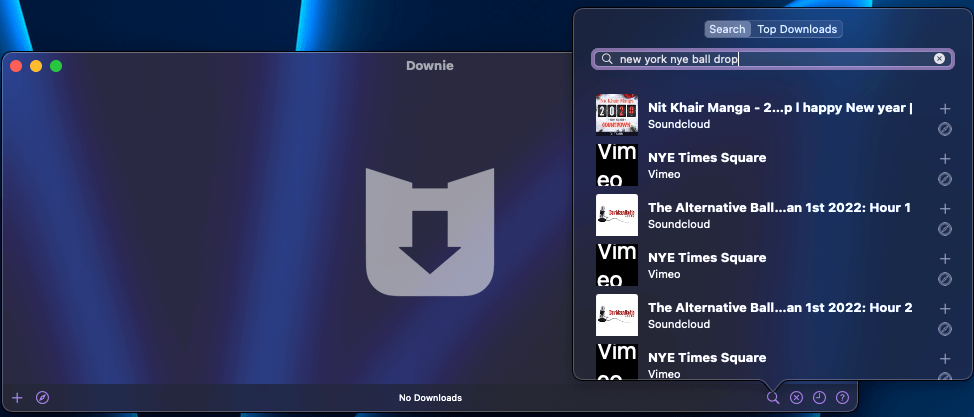Block NYE Times Square between Hour 1 and Hour 2
The height and width of the screenshot is (417, 974).
click(x=945, y=280)
